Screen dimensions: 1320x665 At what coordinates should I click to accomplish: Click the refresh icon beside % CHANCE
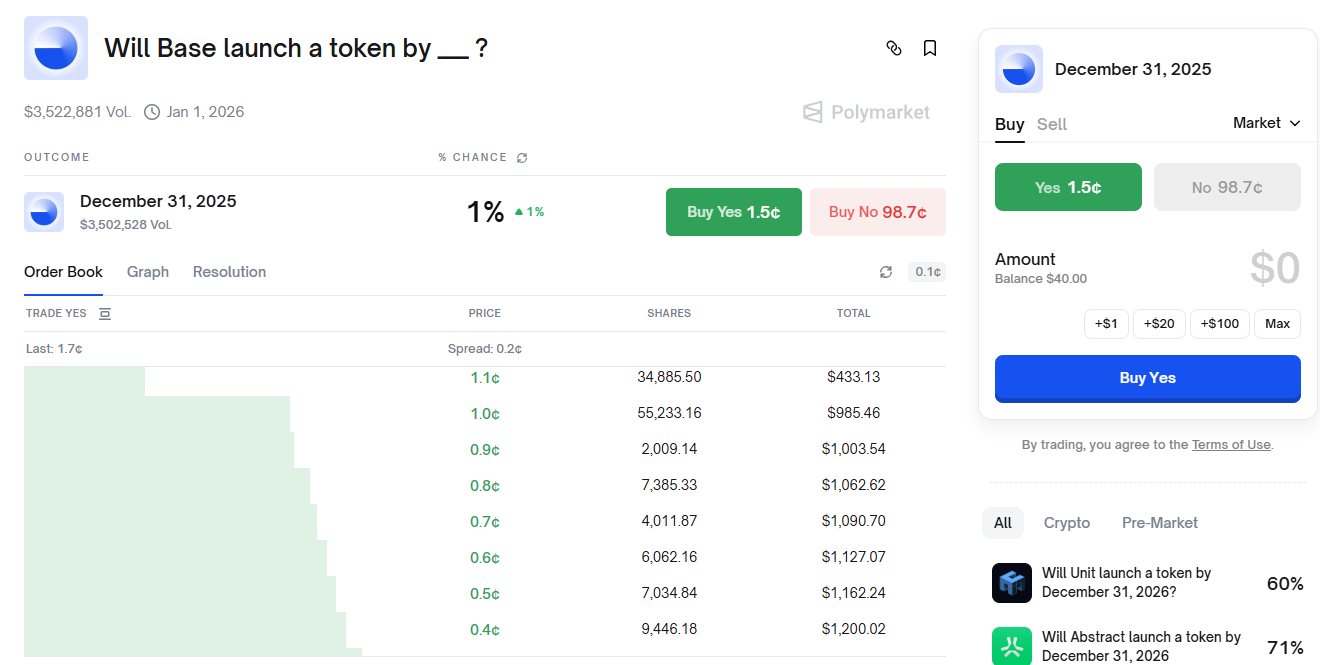click(x=521, y=157)
